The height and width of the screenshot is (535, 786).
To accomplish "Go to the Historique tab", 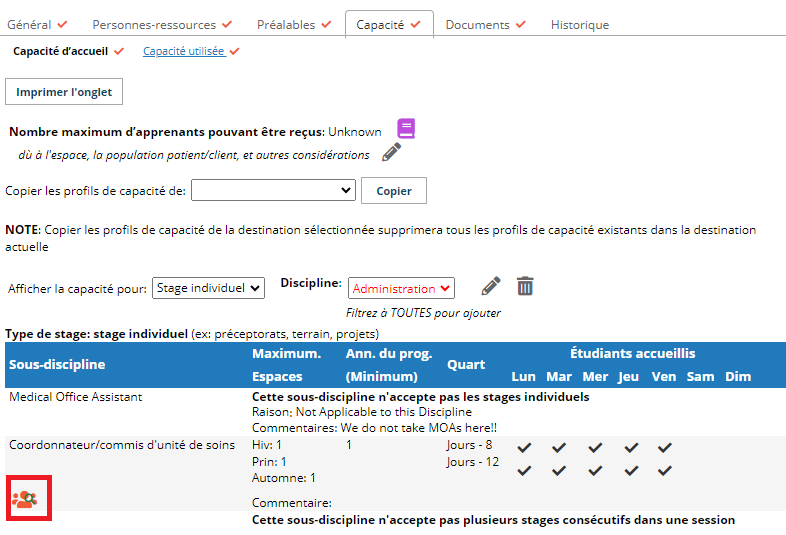I will [579, 24].
